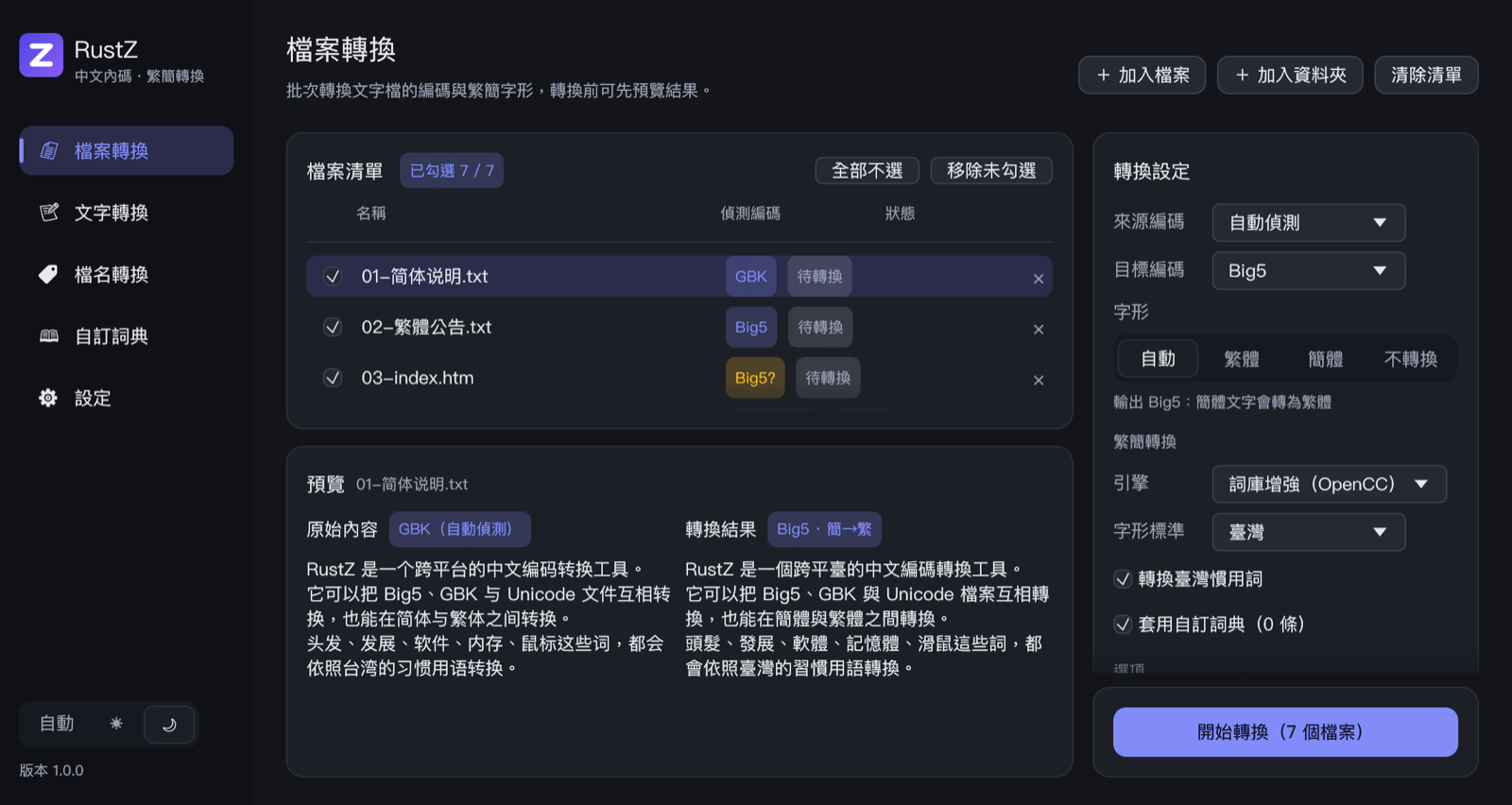Click the RustZ Z logo
Image resolution: width=1512 pixels, height=805 pixels.
point(42,56)
